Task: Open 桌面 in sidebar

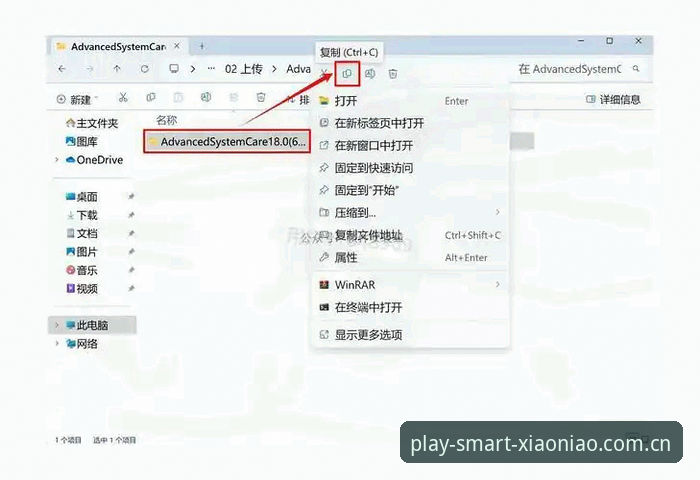Action: [82, 196]
